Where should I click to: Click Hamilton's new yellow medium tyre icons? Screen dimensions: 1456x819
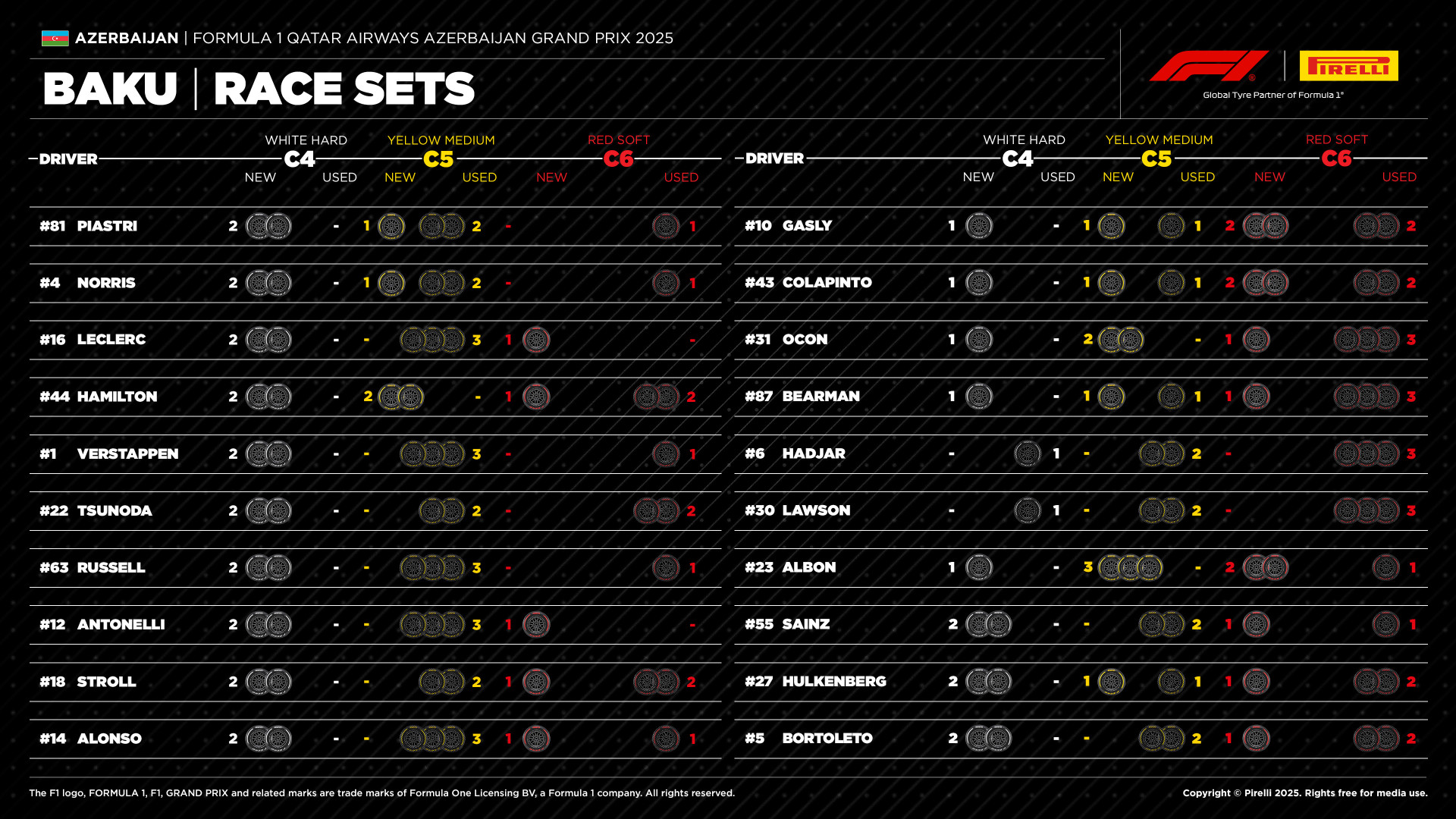tap(400, 397)
